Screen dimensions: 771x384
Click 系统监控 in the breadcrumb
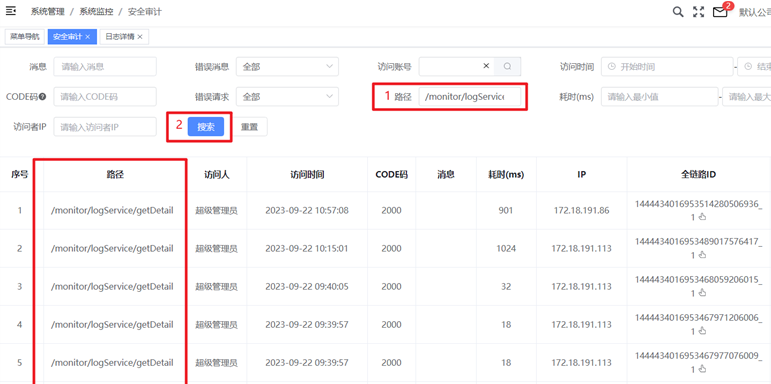click(96, 12)
